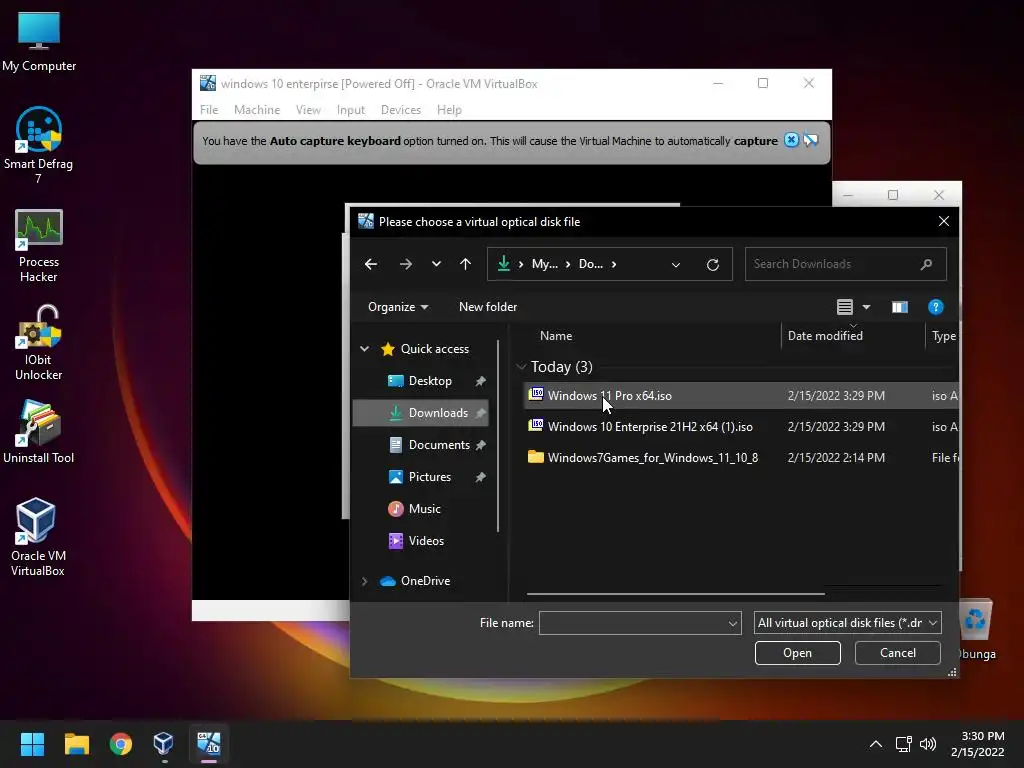Viewport: 1024px width, 768px height.
Task: Open volume control tray icon
Action: coord(927,744)
